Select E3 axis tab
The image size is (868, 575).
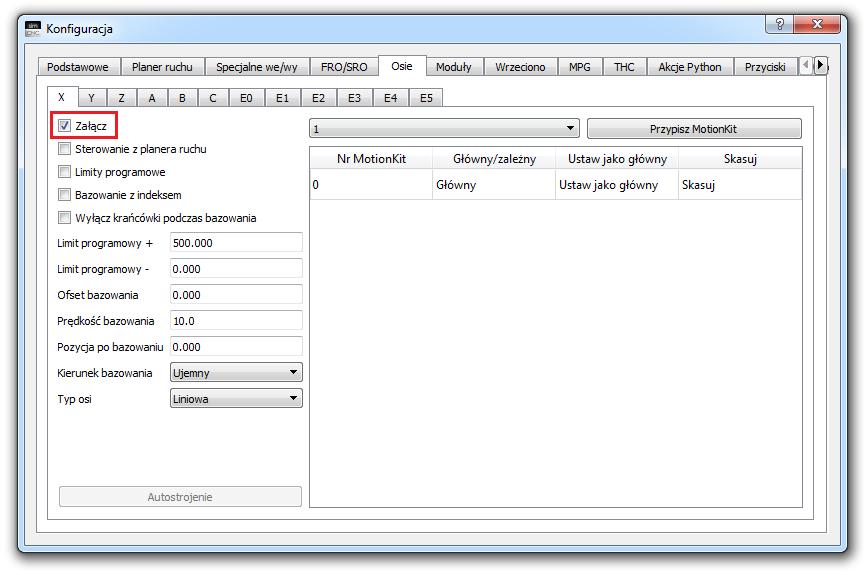pyautogui.click(x=354, y=98)
